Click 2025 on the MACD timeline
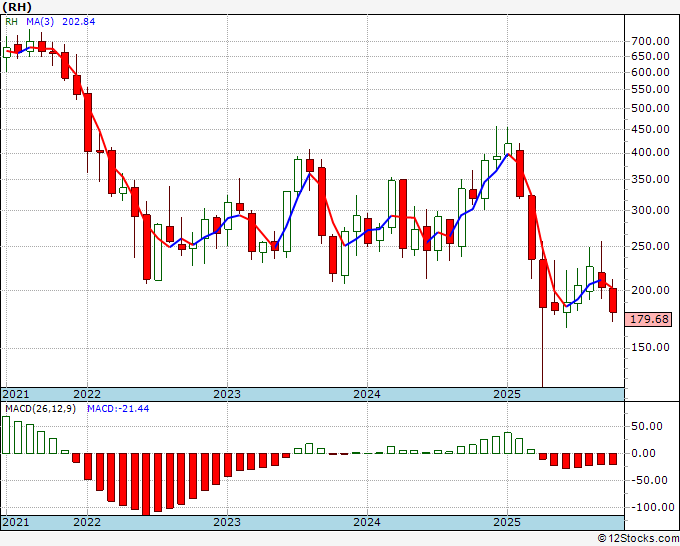 coord(507,522)
